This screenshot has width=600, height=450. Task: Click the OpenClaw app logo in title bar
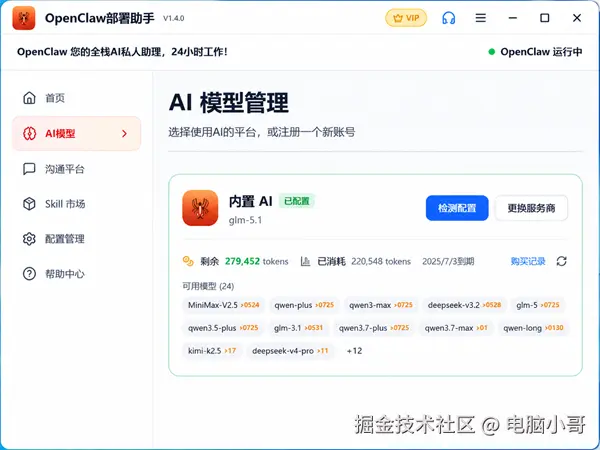click(24, 18)
